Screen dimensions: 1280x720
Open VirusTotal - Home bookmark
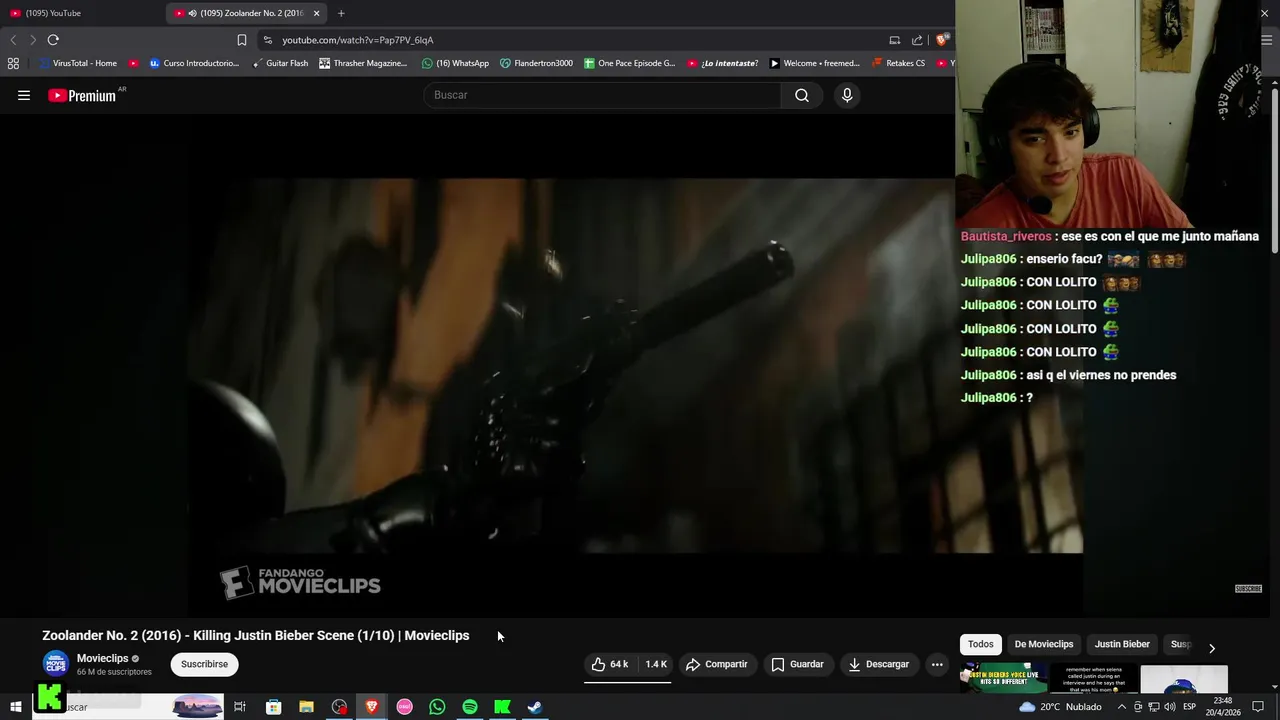(x=78, y=63)
